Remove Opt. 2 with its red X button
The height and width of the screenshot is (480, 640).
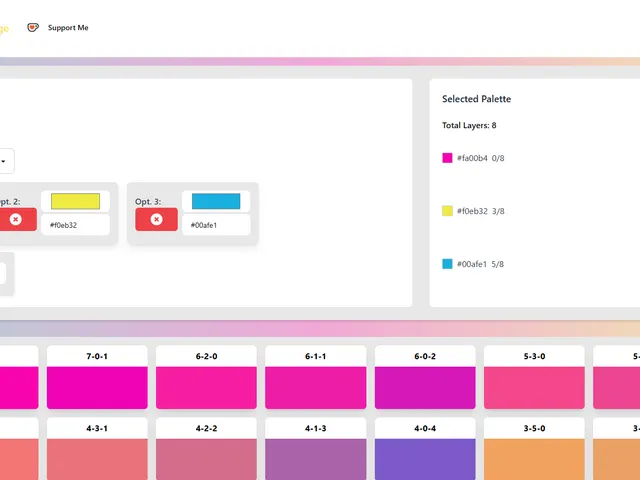[x=16, y=219]
